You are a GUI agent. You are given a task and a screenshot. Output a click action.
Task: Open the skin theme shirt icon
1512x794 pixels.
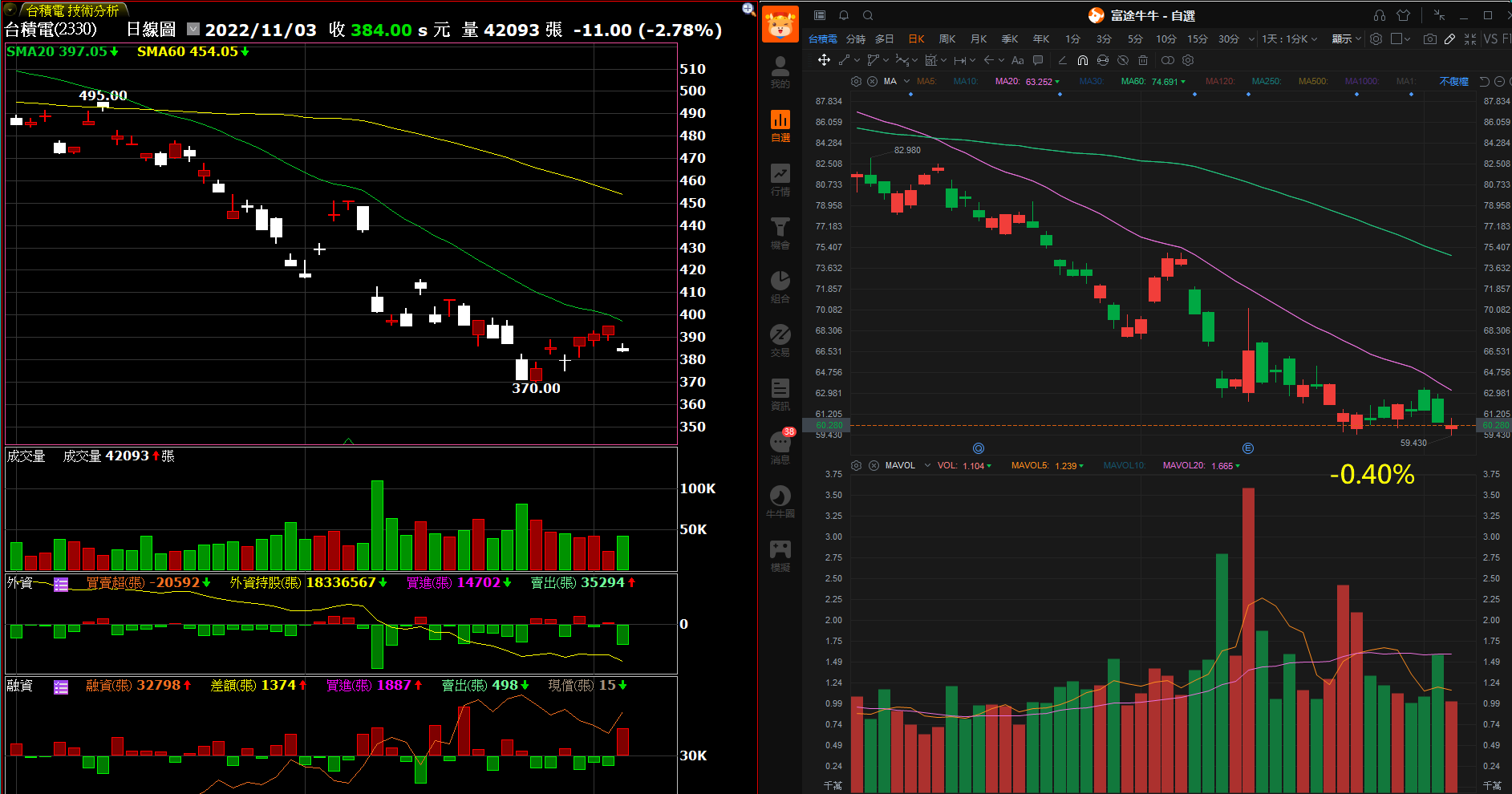coord(1403,15)
